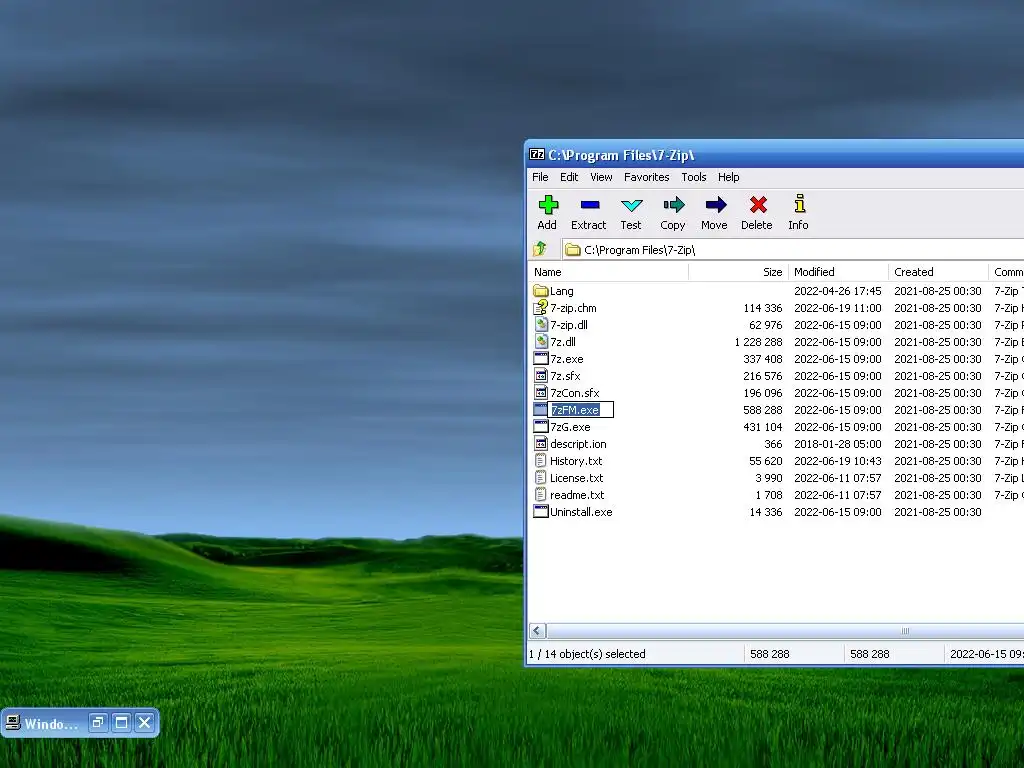The image size is (1024, 768).
Task: Close the minimized Windo... window
Action: pyautogui.click(x=145, y=722)
